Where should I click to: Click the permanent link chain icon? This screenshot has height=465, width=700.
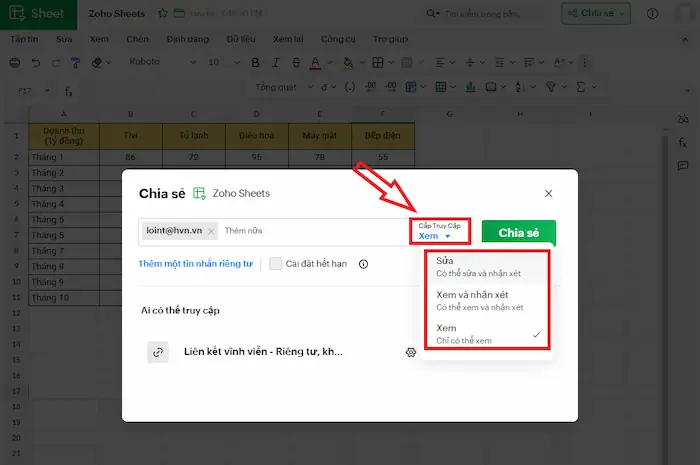158,353
